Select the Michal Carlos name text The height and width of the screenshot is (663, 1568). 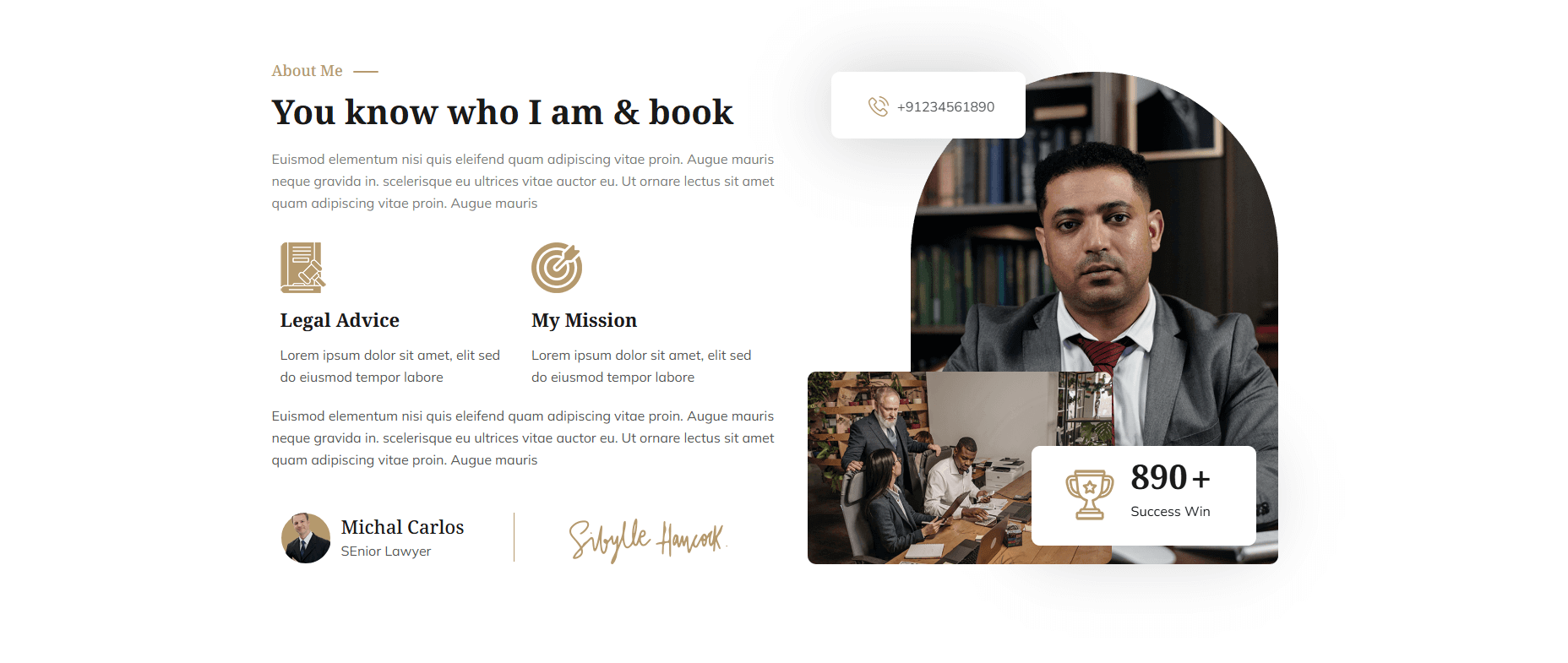click(402, 527)
